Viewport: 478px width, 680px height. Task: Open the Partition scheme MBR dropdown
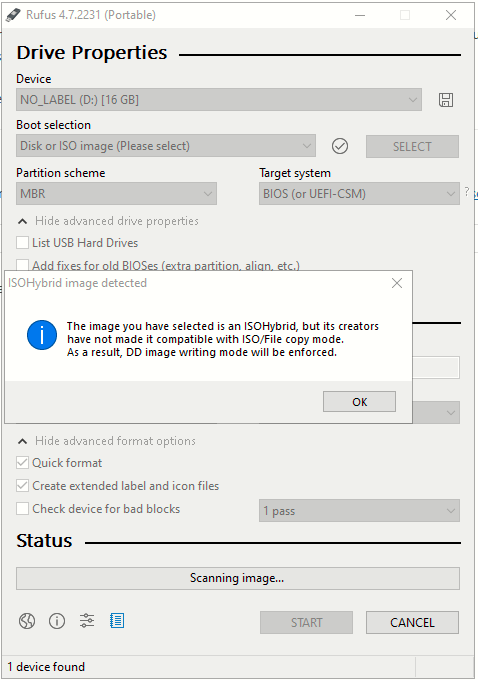pyautogui.click(x=116, y=193)
